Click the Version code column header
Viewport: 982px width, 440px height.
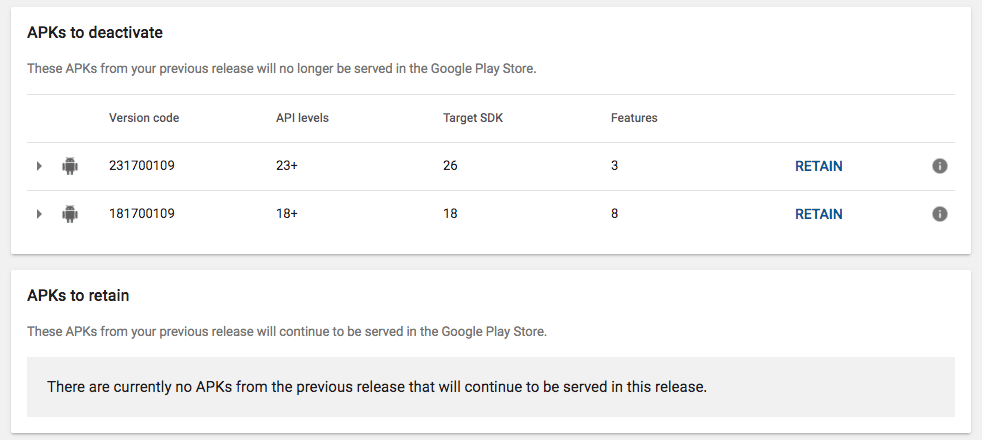(x=144, y=118)
